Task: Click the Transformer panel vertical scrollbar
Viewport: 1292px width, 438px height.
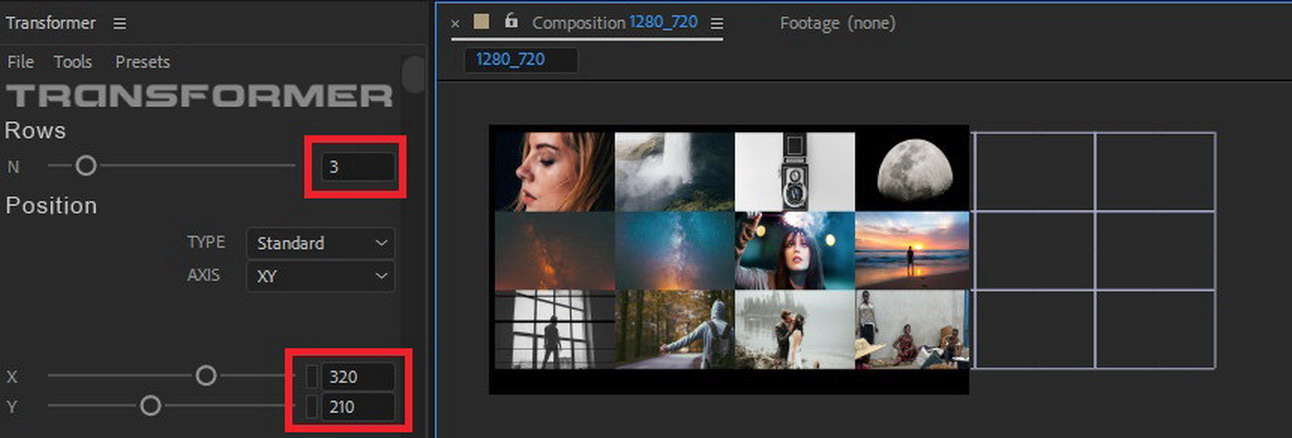Action: coord(413,76)
